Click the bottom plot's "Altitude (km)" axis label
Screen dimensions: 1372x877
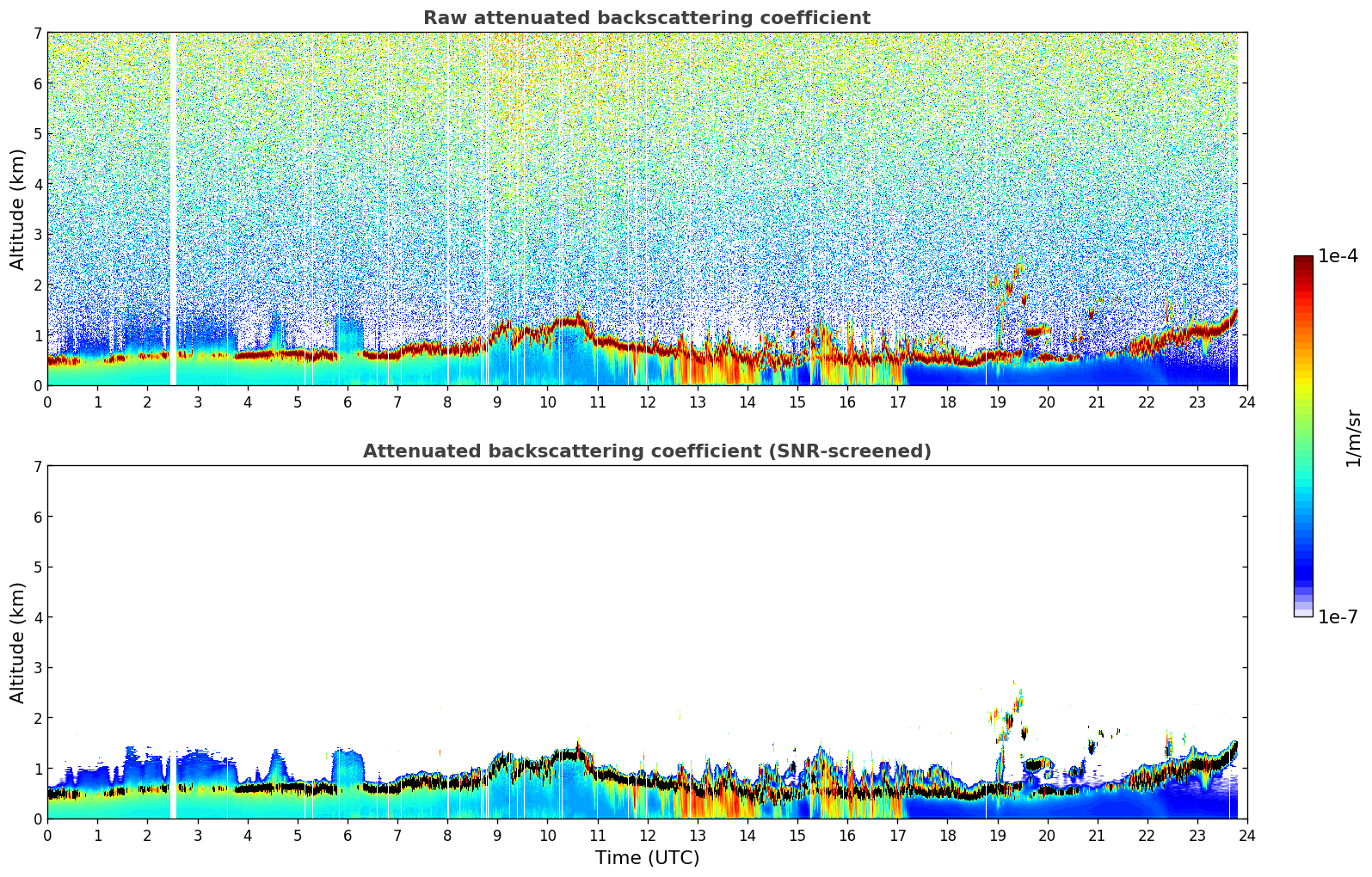click(x=18, y=642)
